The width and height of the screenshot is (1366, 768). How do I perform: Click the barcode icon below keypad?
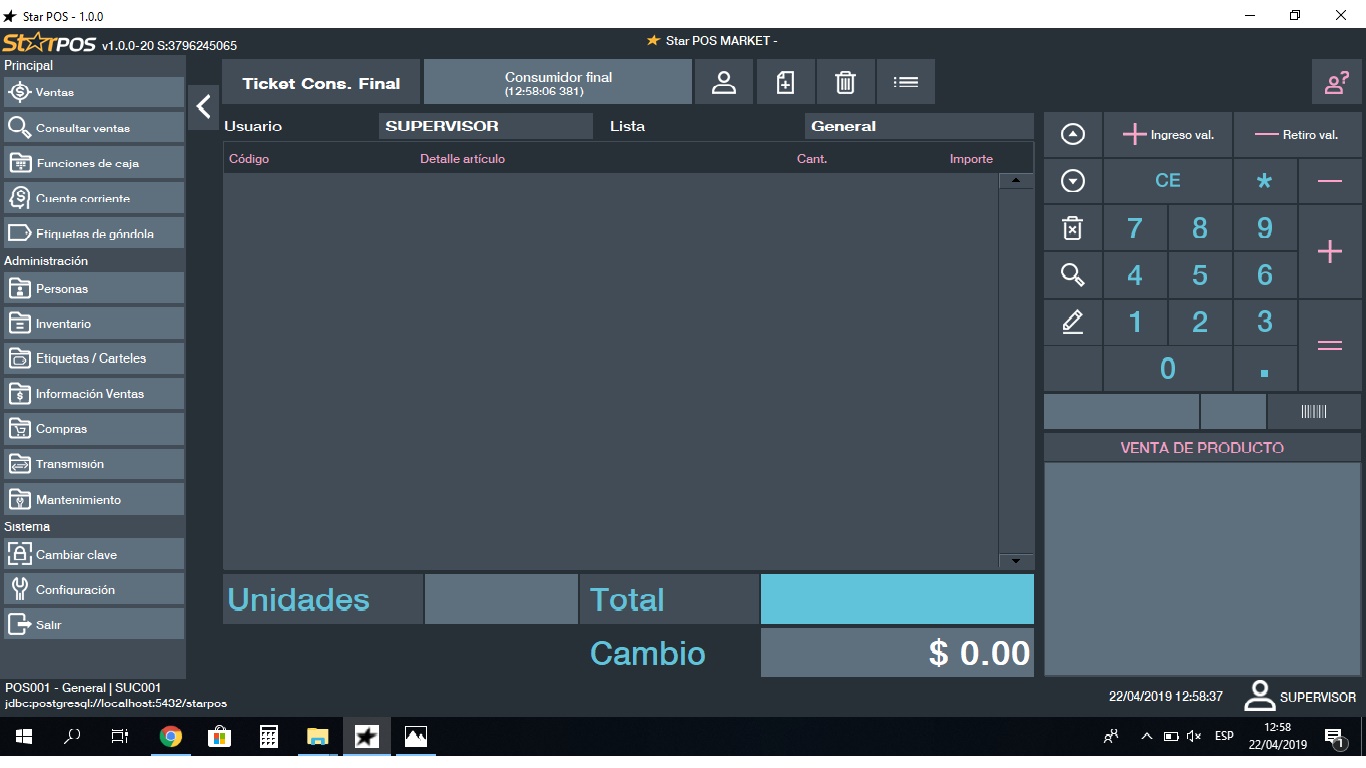pos(1313,411)
